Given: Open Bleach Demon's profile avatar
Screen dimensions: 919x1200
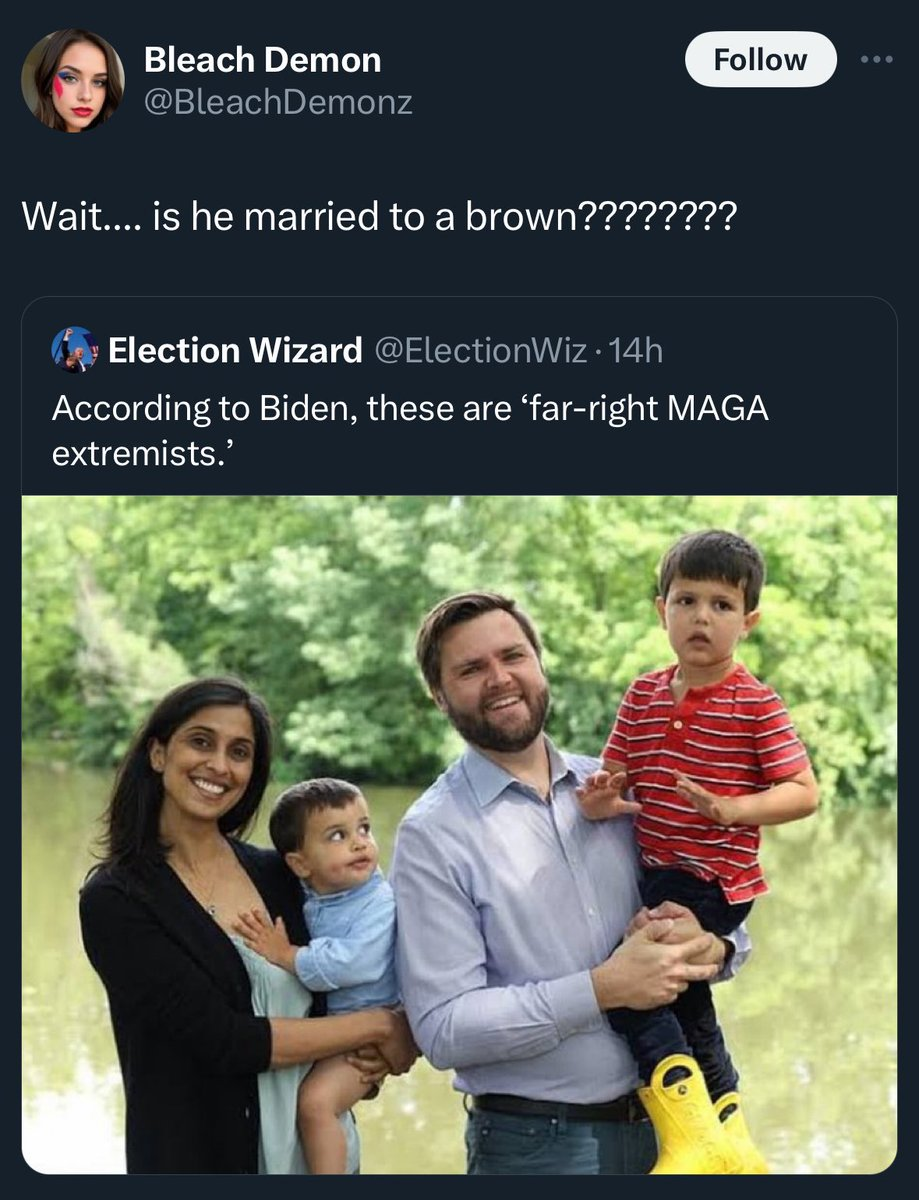Looking at the screenshot, I should click(x=73, y=80).
